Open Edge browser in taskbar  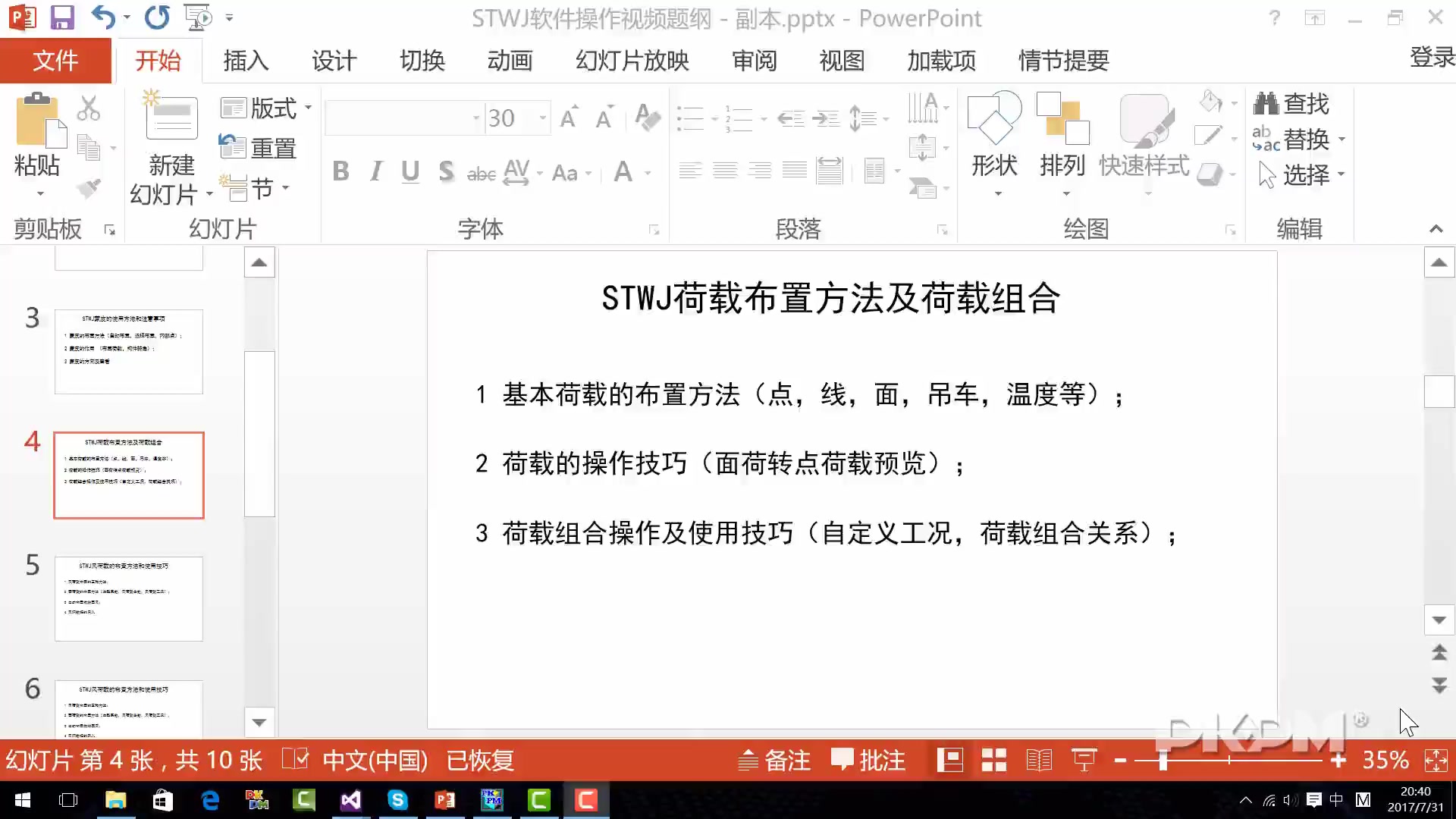coord(210,800)
